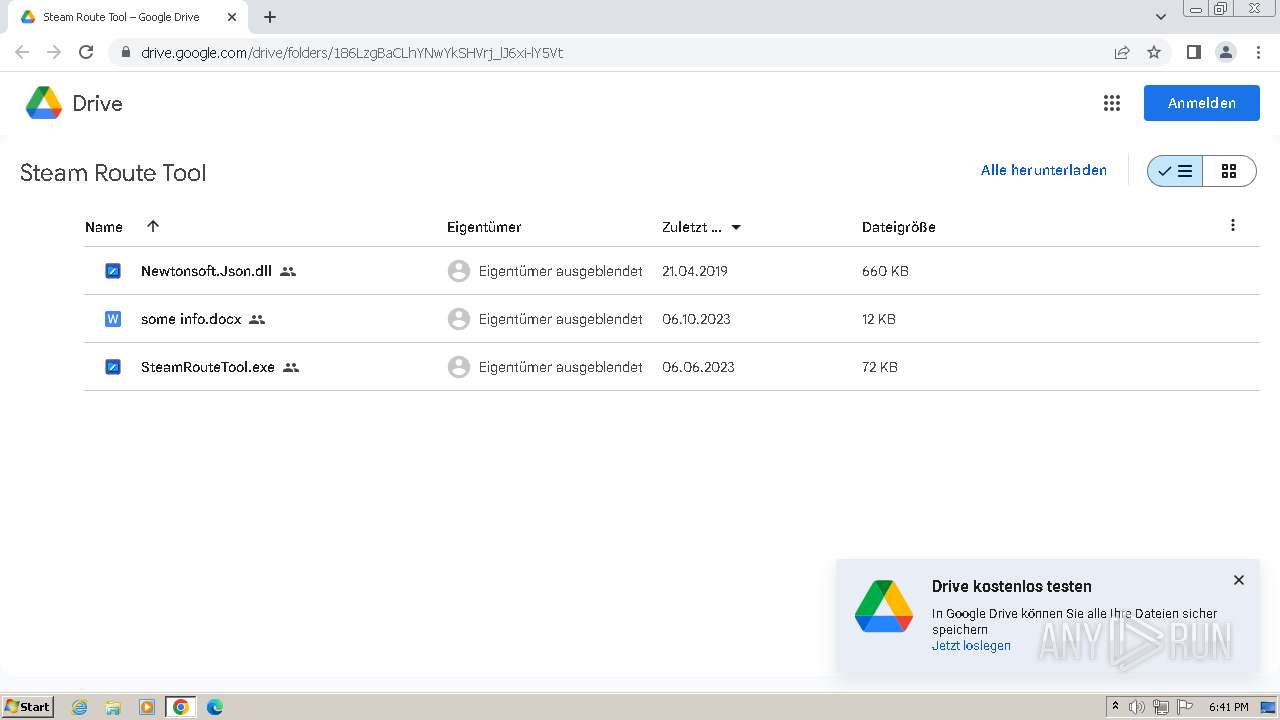Open File Explorer from taskbar
1280x720 pixels.
tap(113, 707)
